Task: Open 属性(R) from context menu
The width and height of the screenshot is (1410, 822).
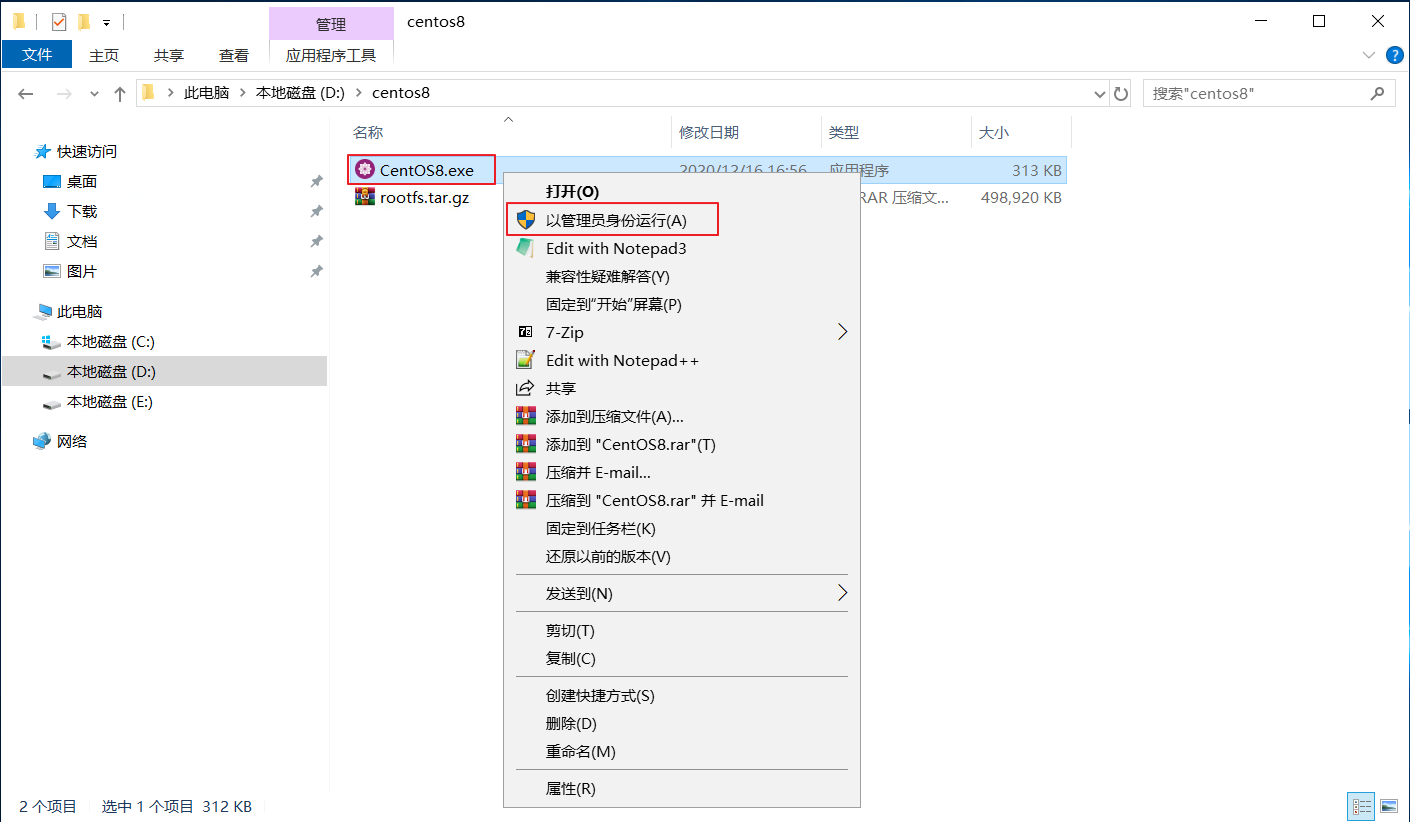Action: point(570,788)
